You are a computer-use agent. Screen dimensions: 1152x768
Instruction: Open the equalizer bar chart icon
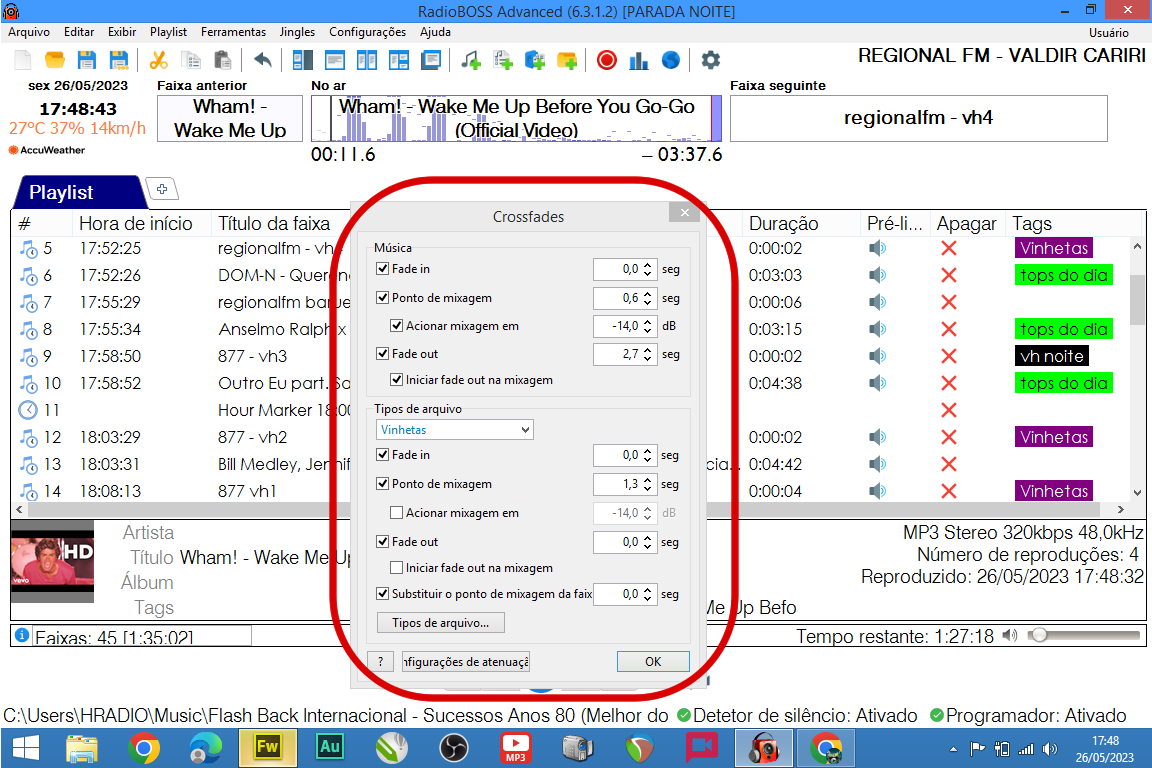coord(638,60)
